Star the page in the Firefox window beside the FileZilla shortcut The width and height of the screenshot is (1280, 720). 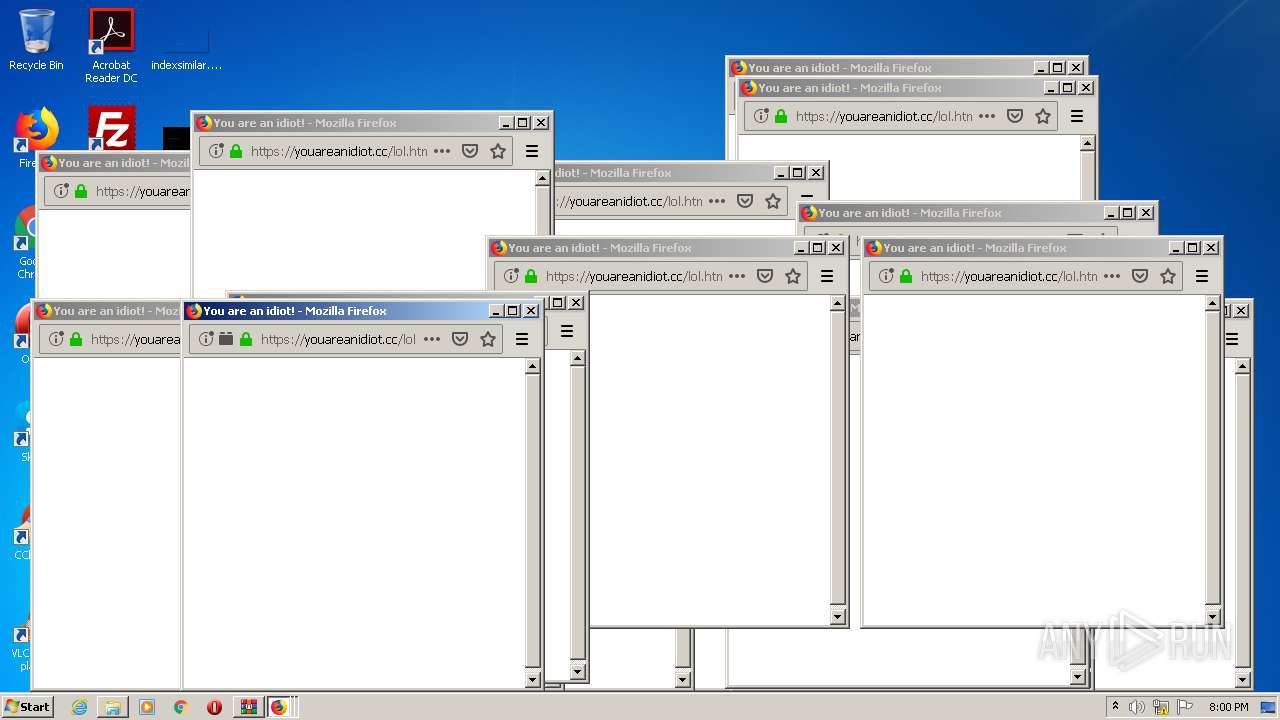(x=498, y=151)
